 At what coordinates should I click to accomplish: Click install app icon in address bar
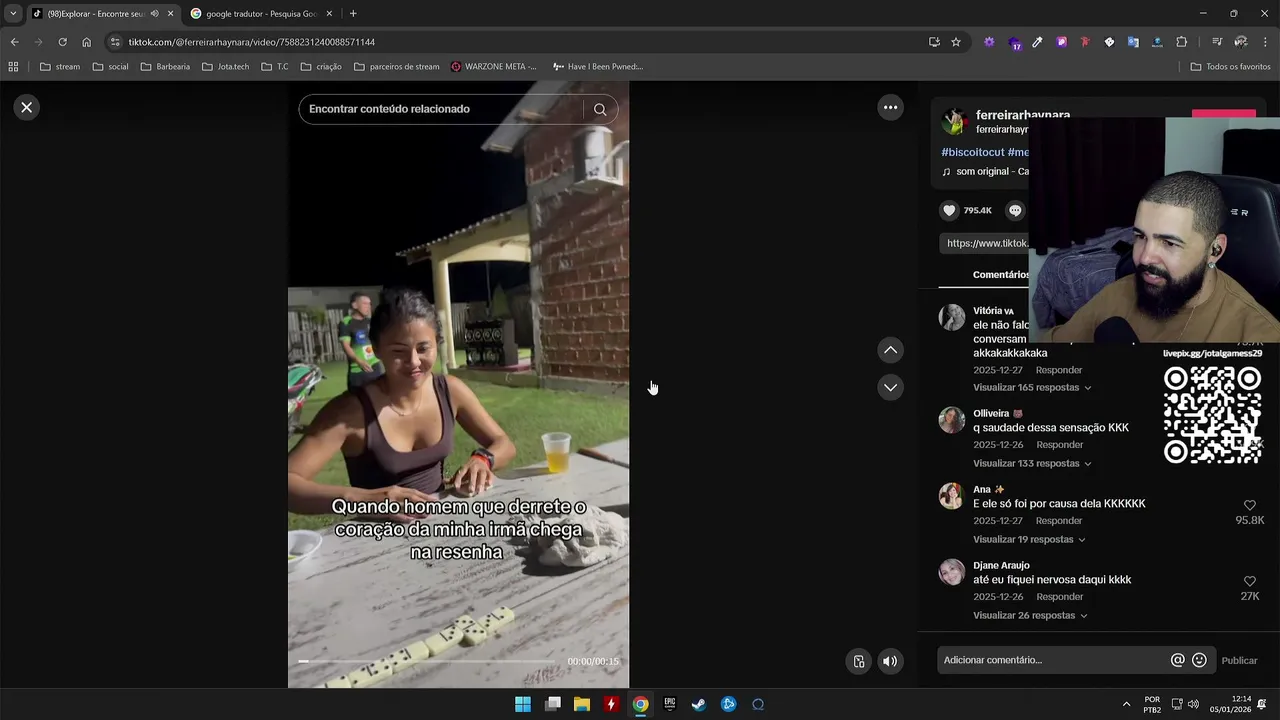point(934,42)
